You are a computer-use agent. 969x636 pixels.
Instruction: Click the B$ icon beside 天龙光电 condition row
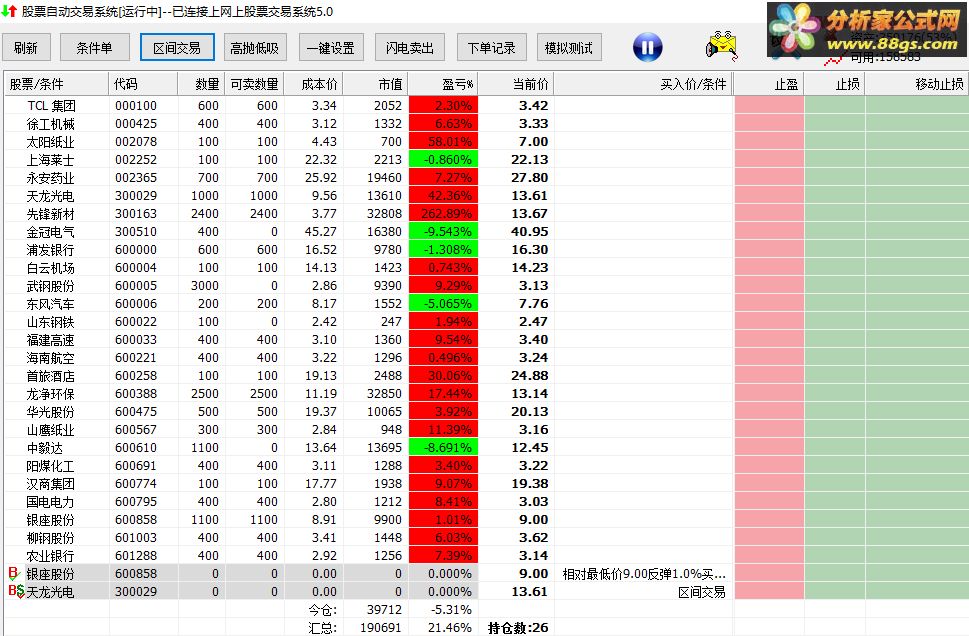(x=16, y=591)
